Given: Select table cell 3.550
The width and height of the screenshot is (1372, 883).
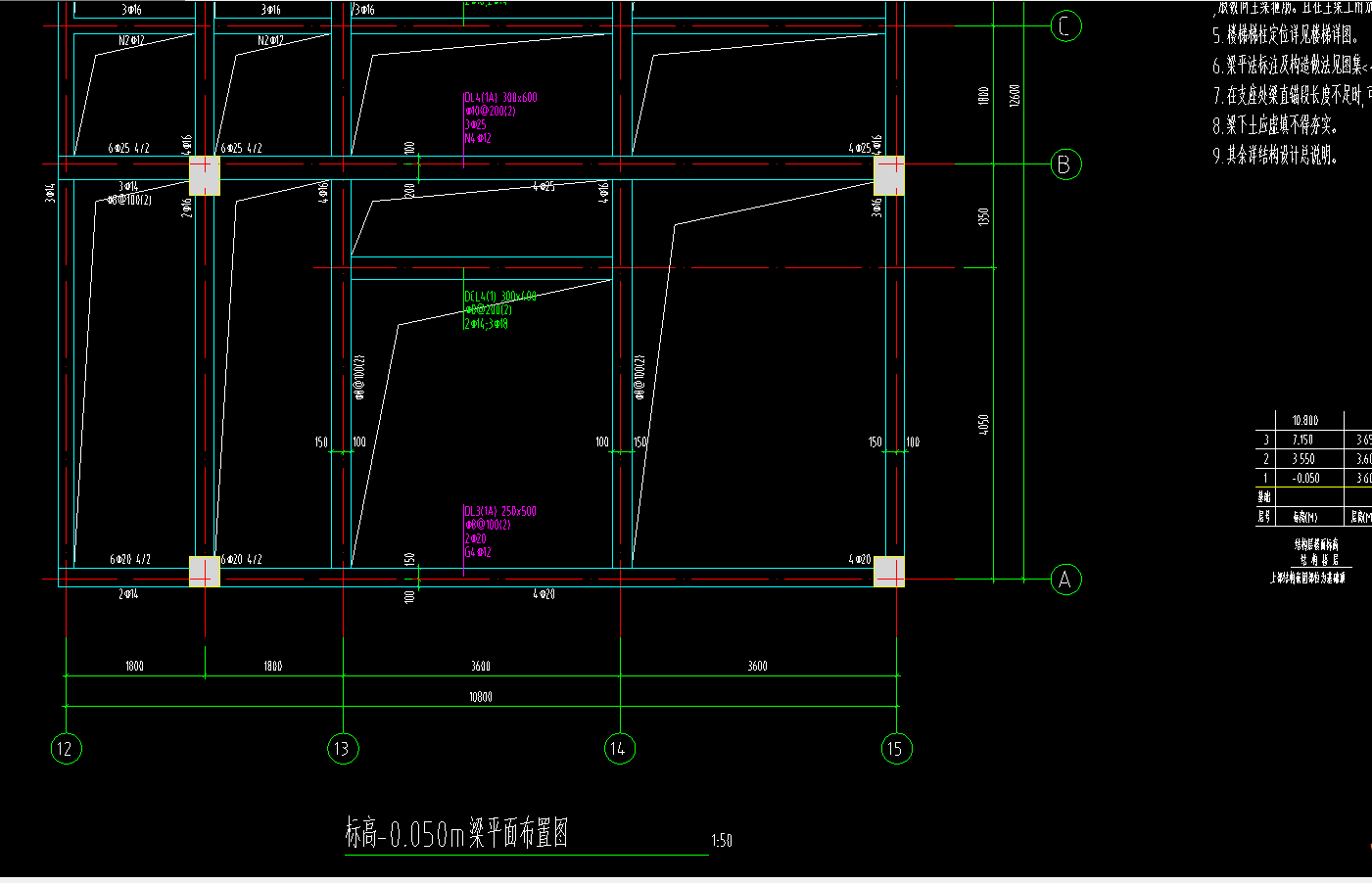Looking at the screenshot, I should 1302,459.
